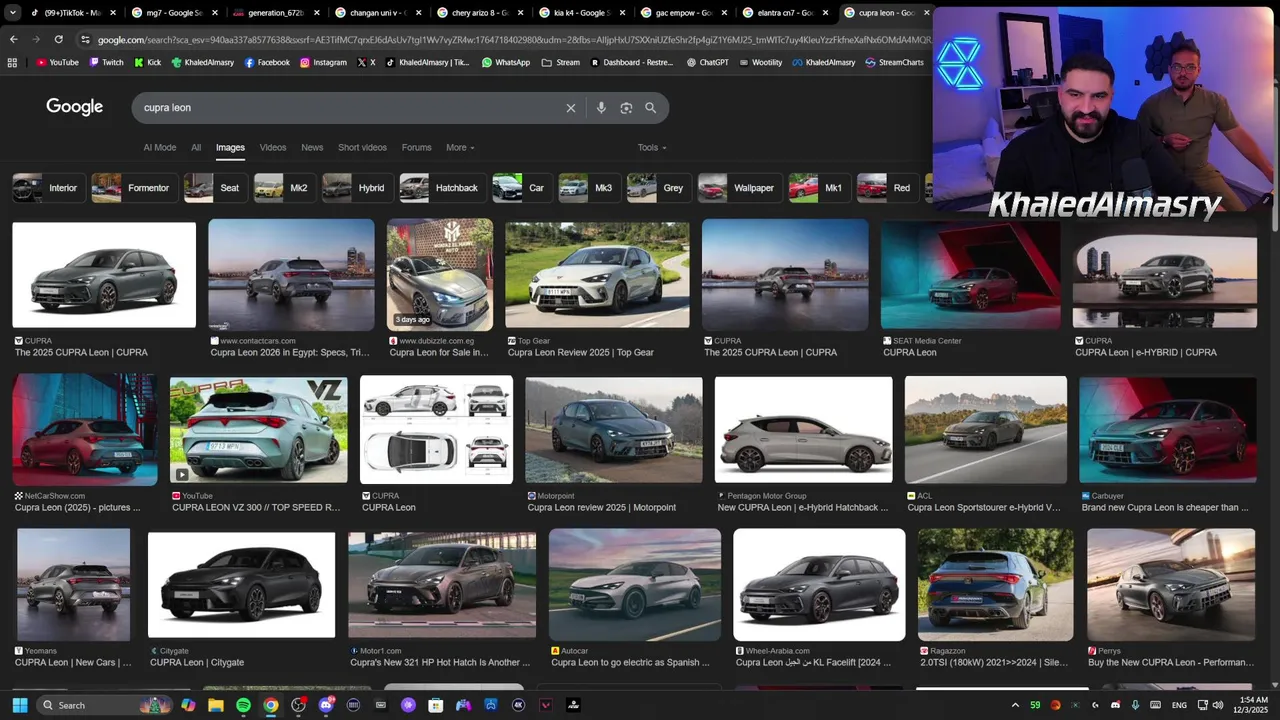
Task: Open 'Cupra's New 321 HP Hot Hatch' Motor1 link
Action: click(x=441, y=662)
